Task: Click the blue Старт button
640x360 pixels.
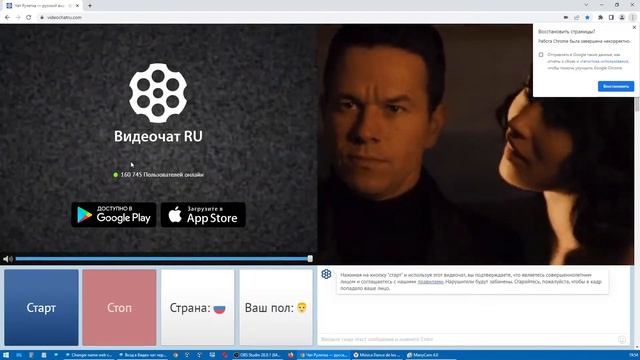Action: pyautogui.click(x=41, y=307)
